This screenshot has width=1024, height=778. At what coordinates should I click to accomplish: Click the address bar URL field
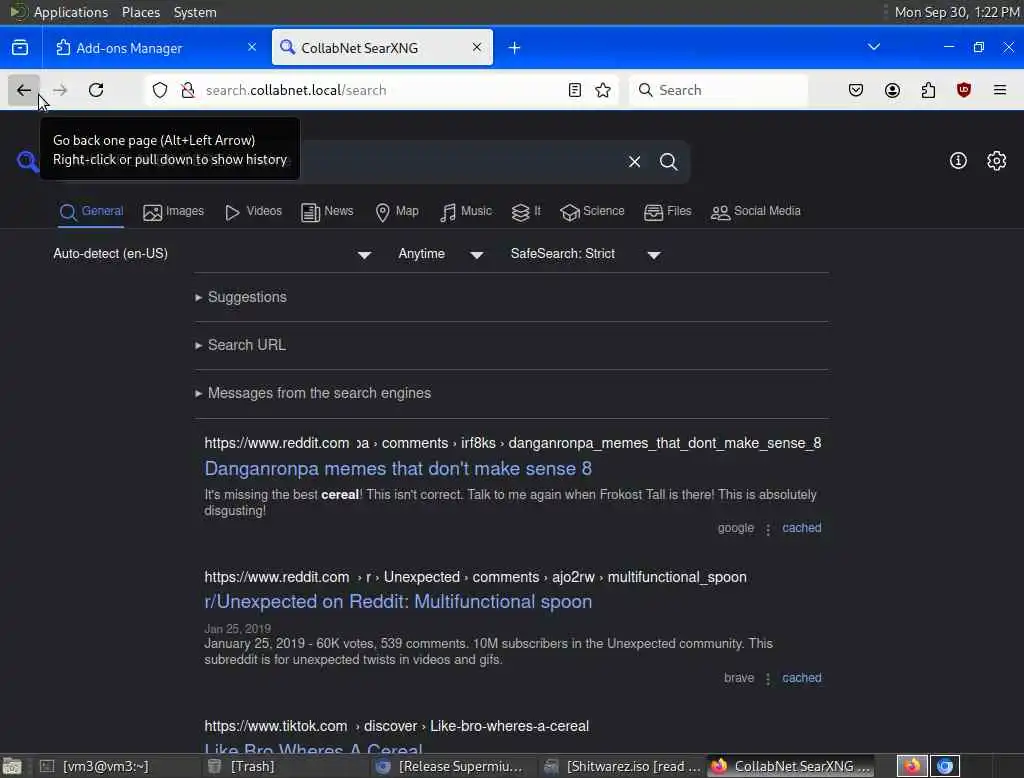click(382, 90)
